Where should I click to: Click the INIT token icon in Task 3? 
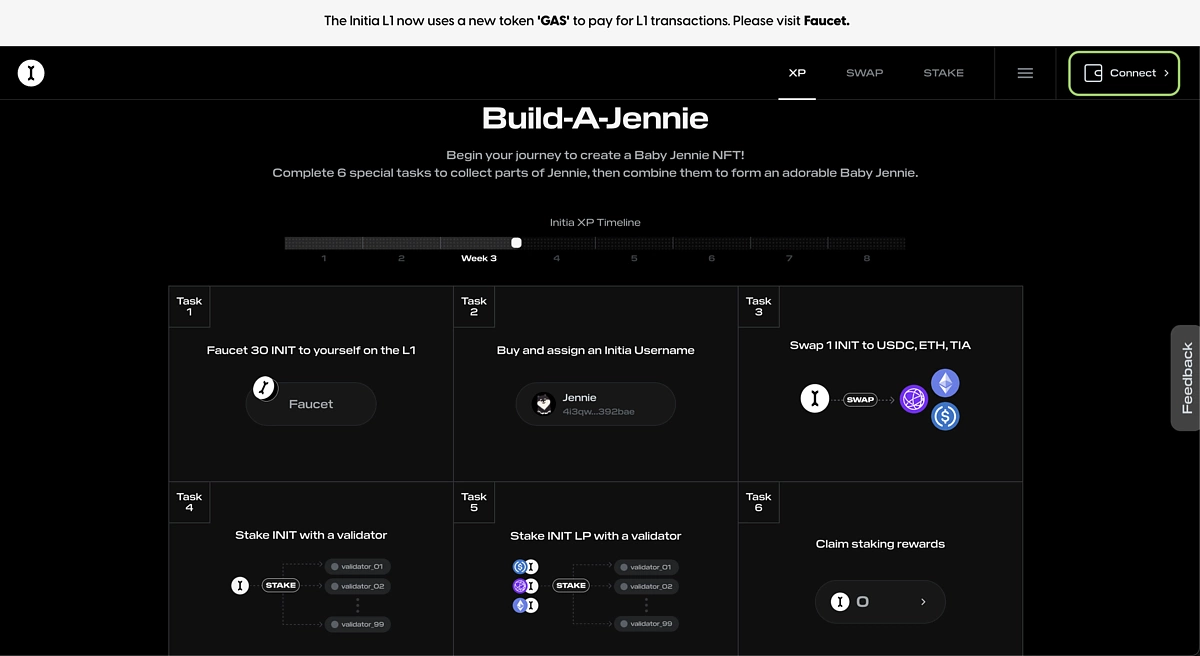tap(815, 399)
